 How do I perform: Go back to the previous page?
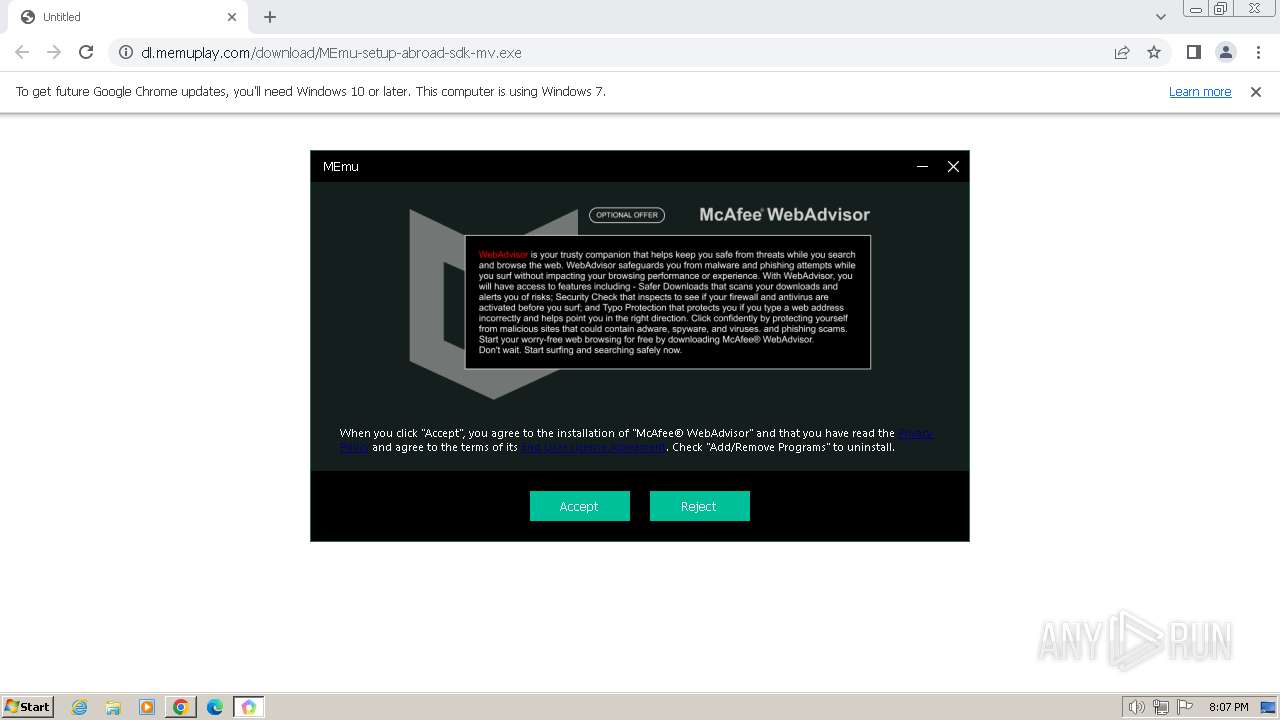[22, 52]
